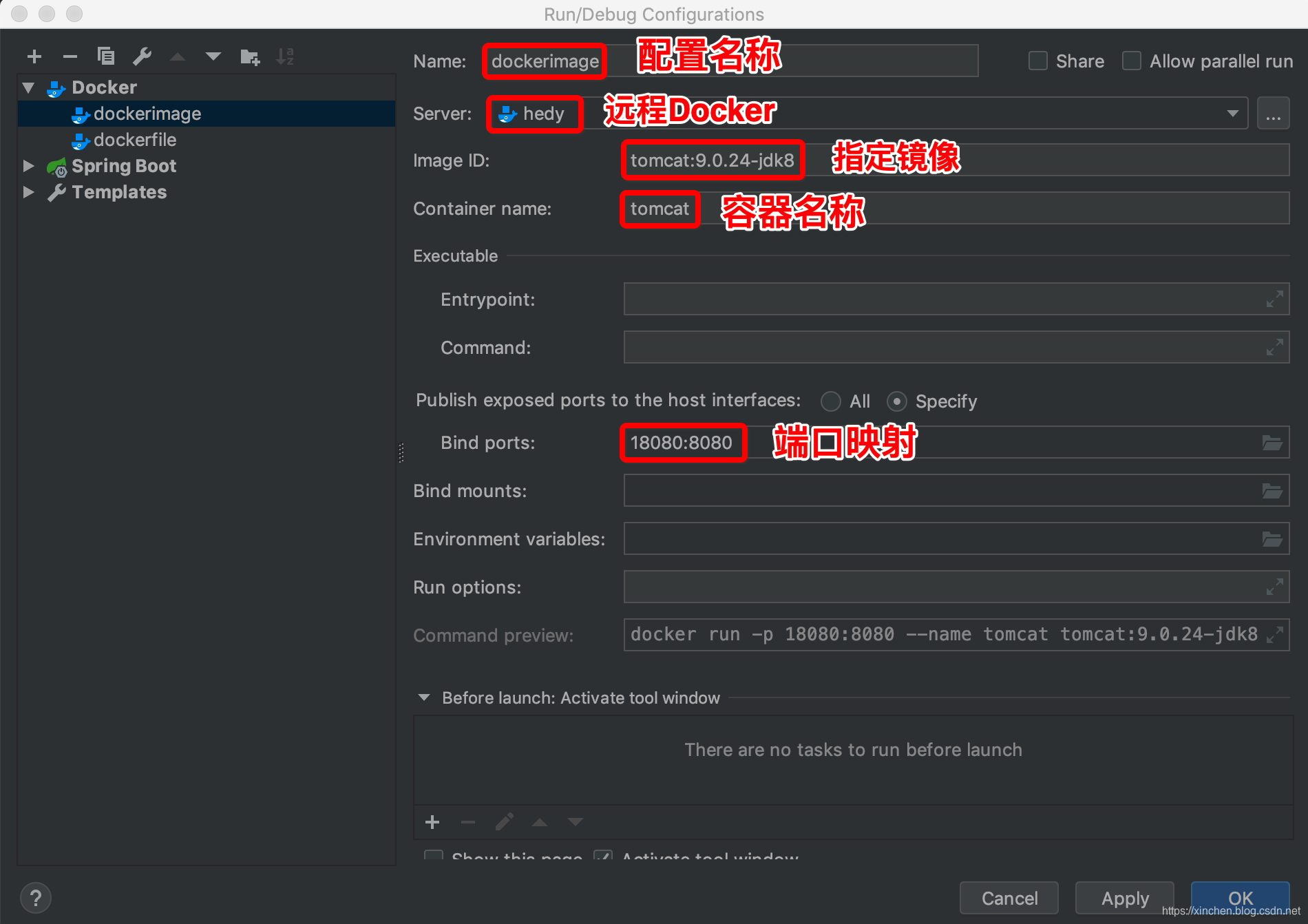
Task: Edit the before-launch task
Action: point(504,822)
